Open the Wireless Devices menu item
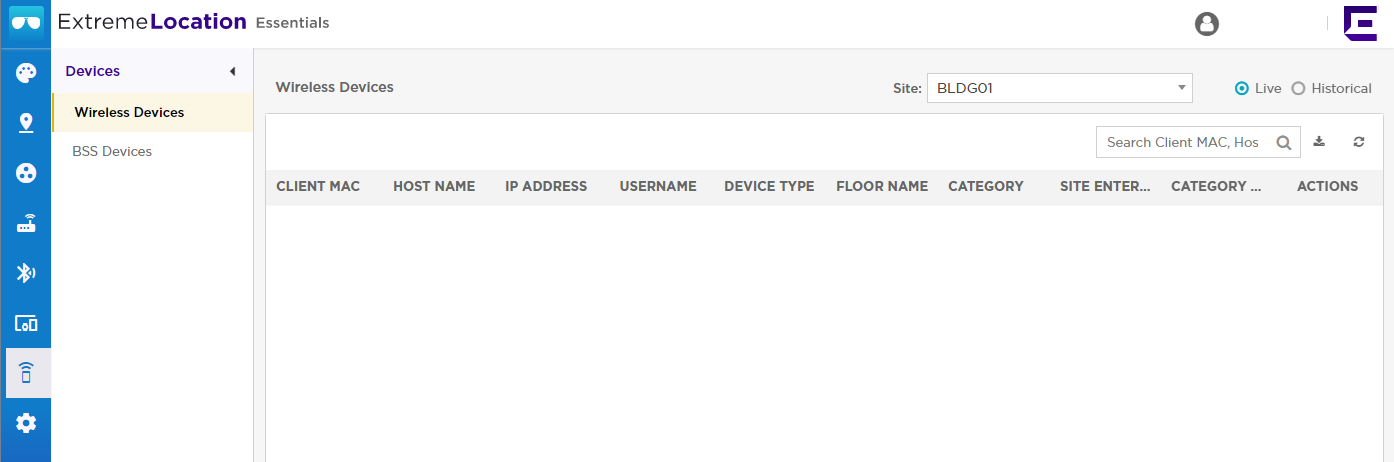Image resolution: width=1394 pixels, height=462 pixels. (129, 112)
